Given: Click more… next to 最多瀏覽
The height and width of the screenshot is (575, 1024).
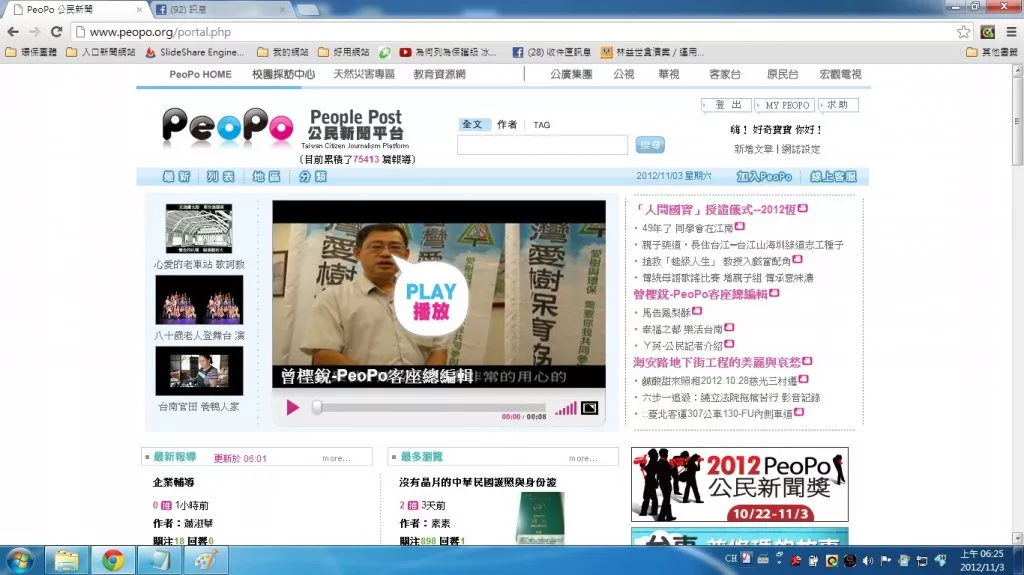Looking at the screenshot, I should click(x=583, y=459).
